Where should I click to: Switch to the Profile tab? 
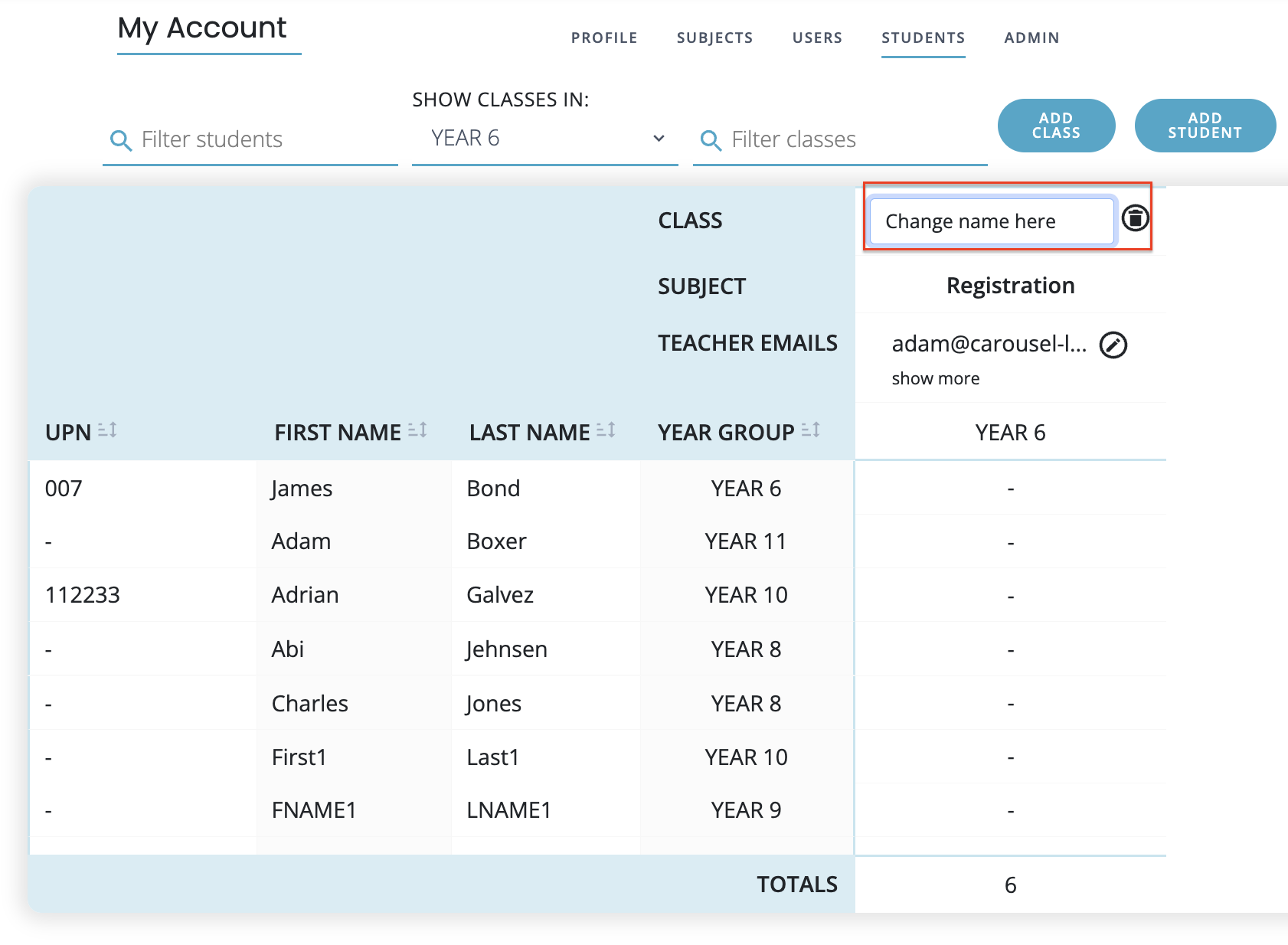click(x=603, y=38)
